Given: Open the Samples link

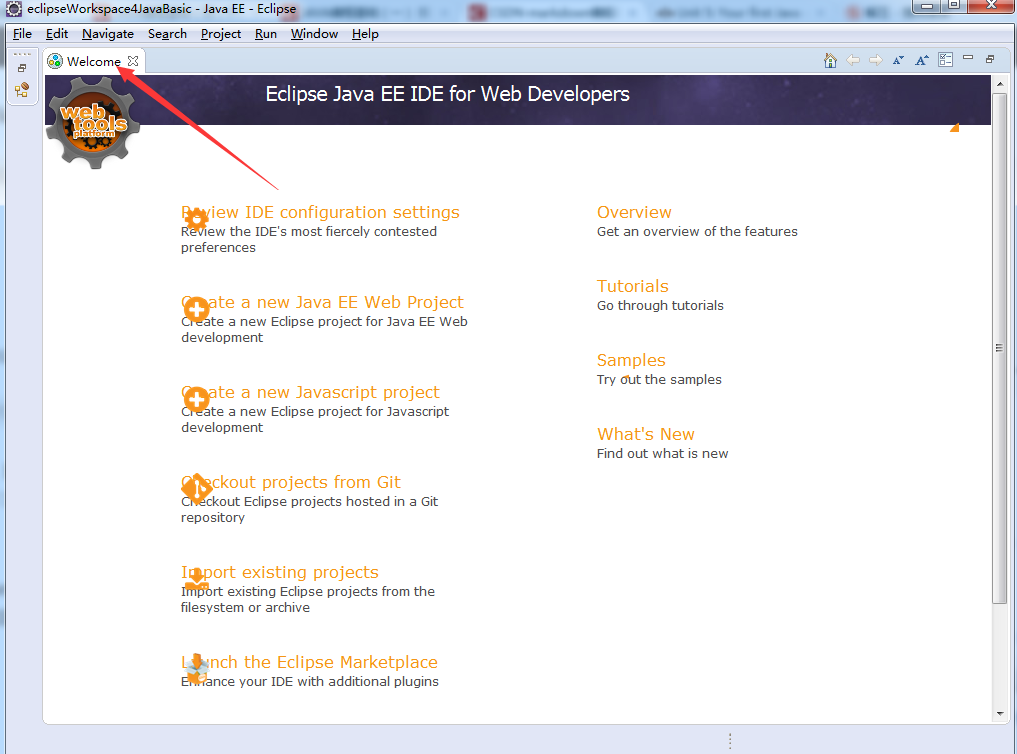Looking at the screenshot, I should (x=631, y=360).
